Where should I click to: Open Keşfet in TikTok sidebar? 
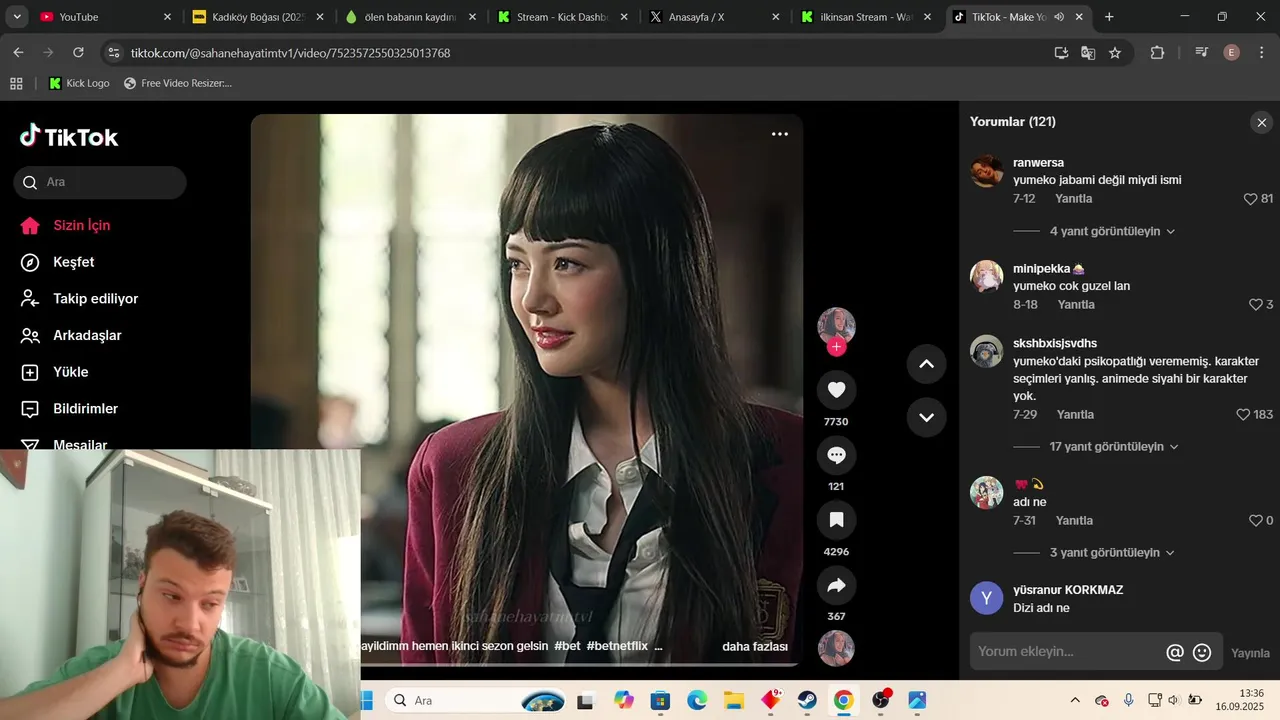58,262
